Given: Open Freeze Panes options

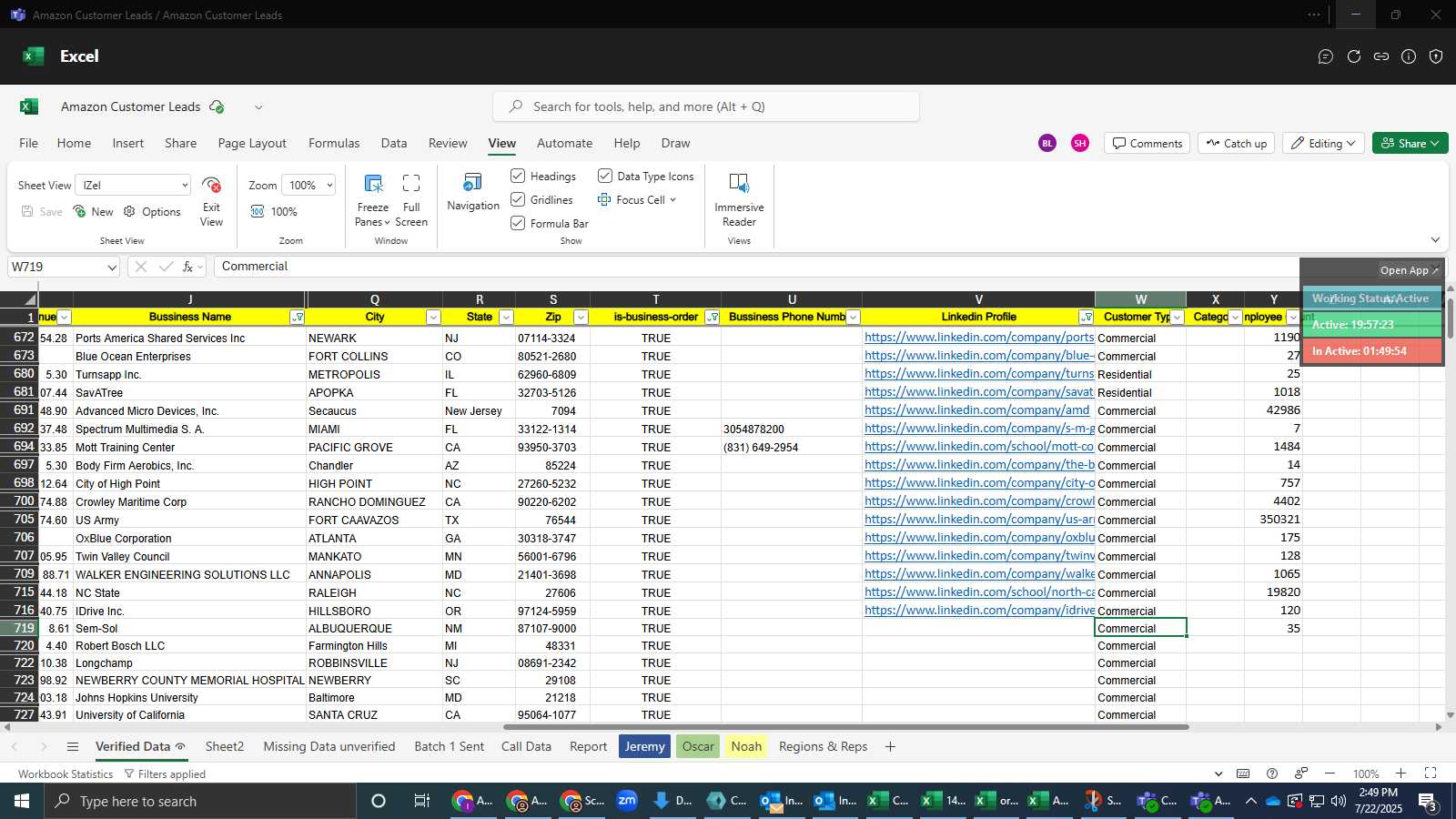Looking at the screenshot, I should point(373,200).
